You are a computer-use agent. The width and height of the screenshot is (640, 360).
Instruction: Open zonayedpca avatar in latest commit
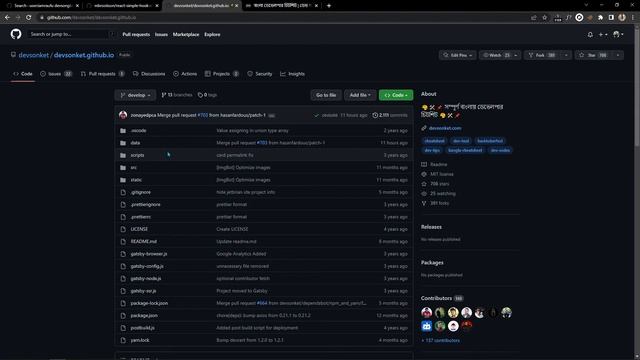[123, 115]
